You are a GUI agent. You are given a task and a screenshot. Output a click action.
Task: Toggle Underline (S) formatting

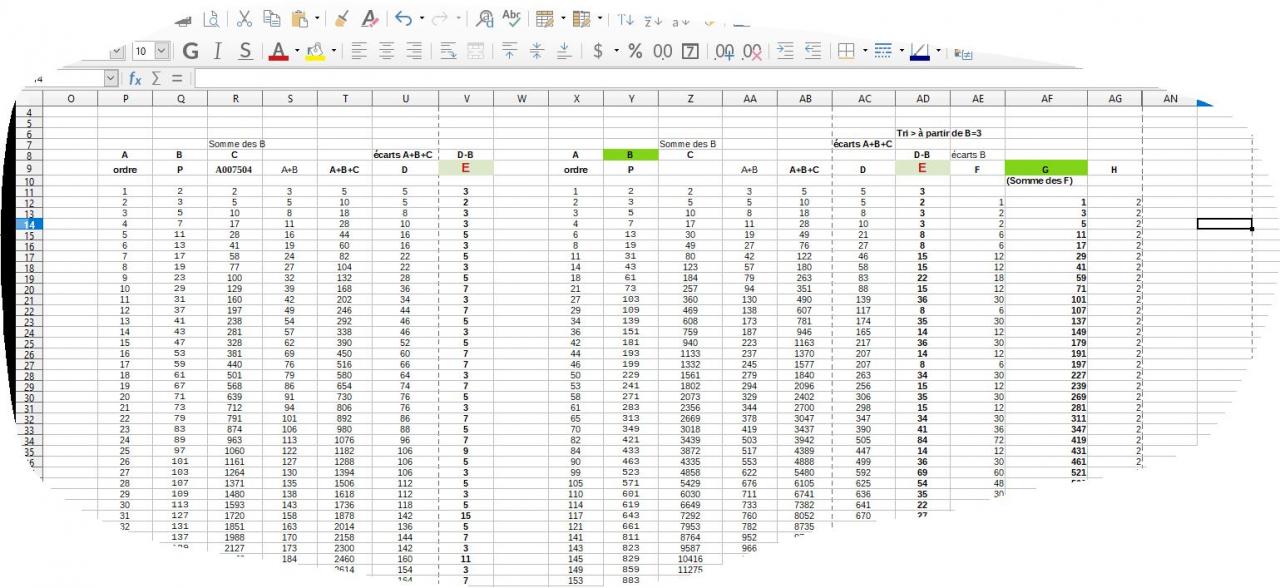(x=244, y=50)
